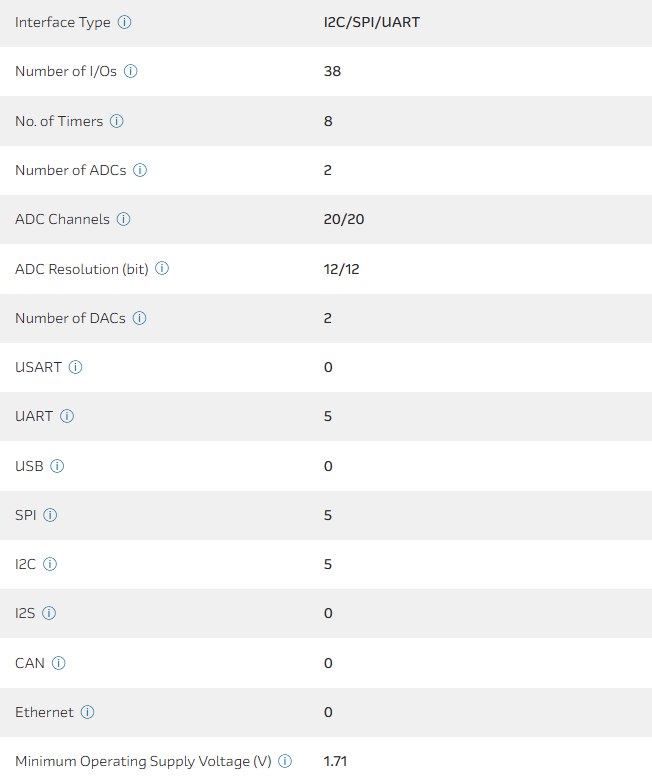Click the 12/12 ADC Resolution value
Image resolution: width=652 pixels, height=784 pixels.
point(341,269)
